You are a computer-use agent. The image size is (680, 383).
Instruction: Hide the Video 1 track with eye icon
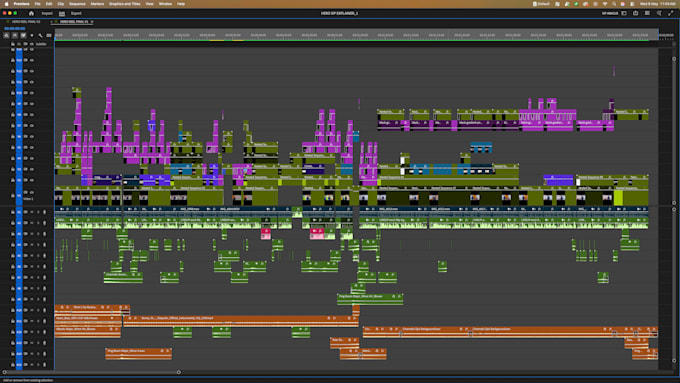[32, 192]
